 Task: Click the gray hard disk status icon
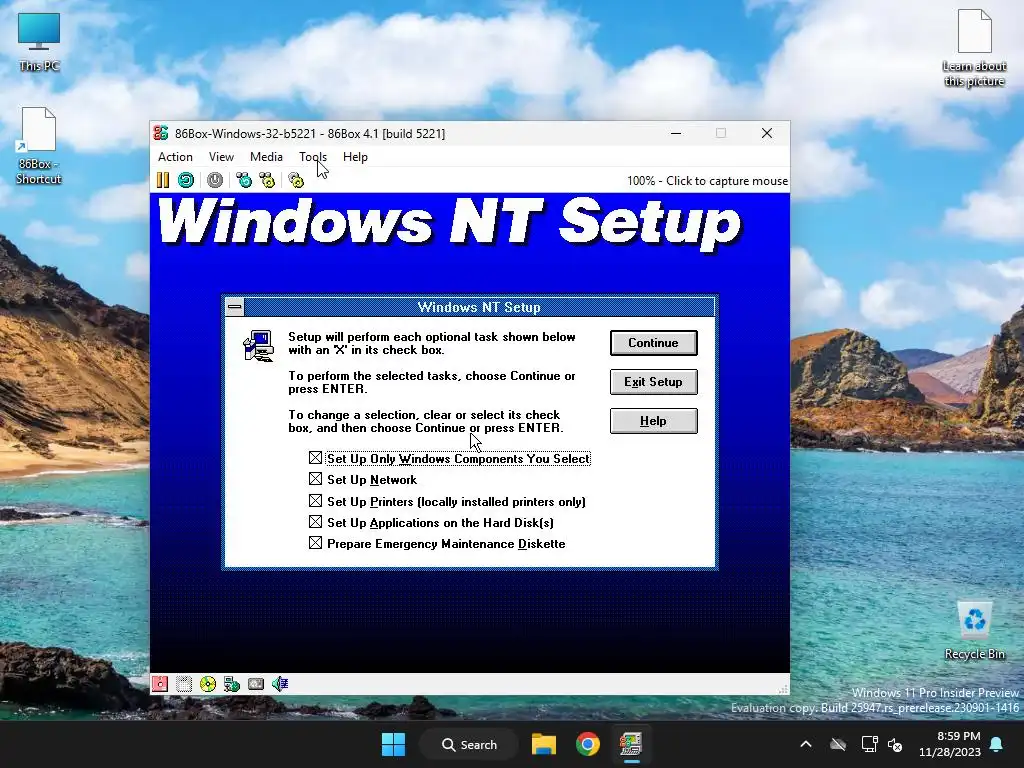[256, 684]
